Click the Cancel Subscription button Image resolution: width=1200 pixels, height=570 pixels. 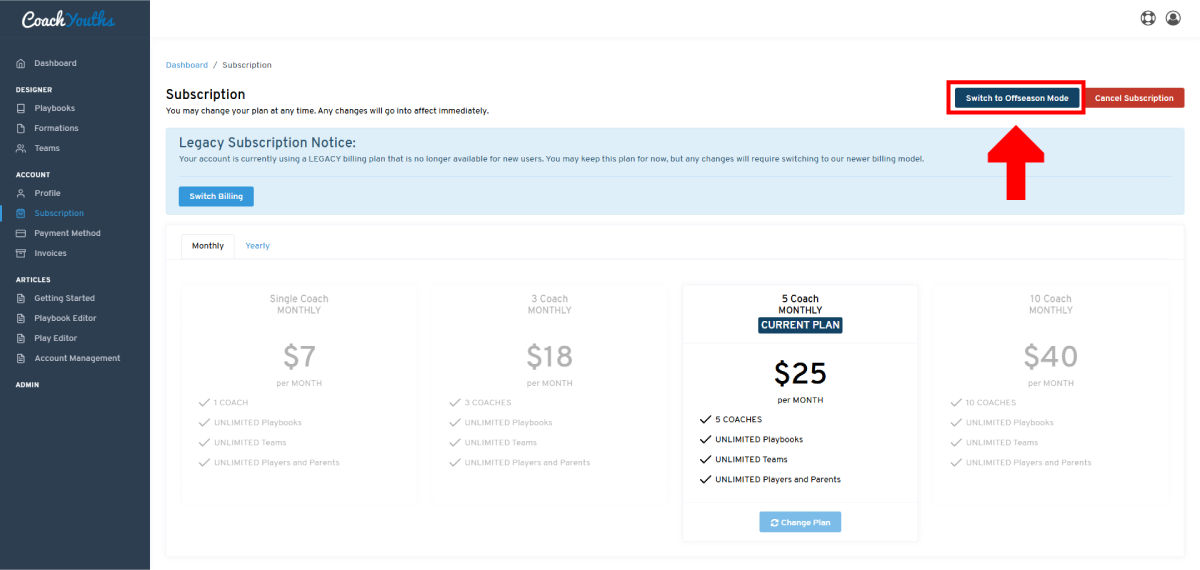click(x=1134, y=98)
